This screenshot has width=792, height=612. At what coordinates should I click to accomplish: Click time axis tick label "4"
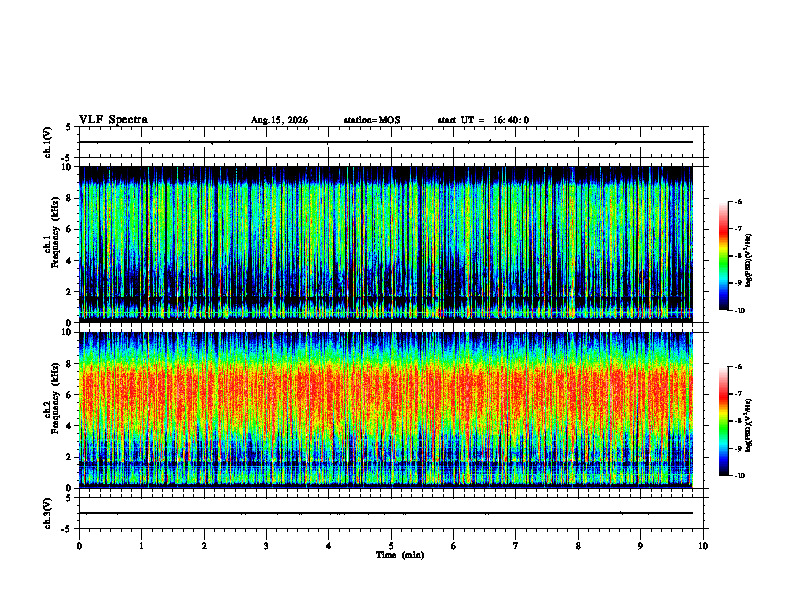329,546
